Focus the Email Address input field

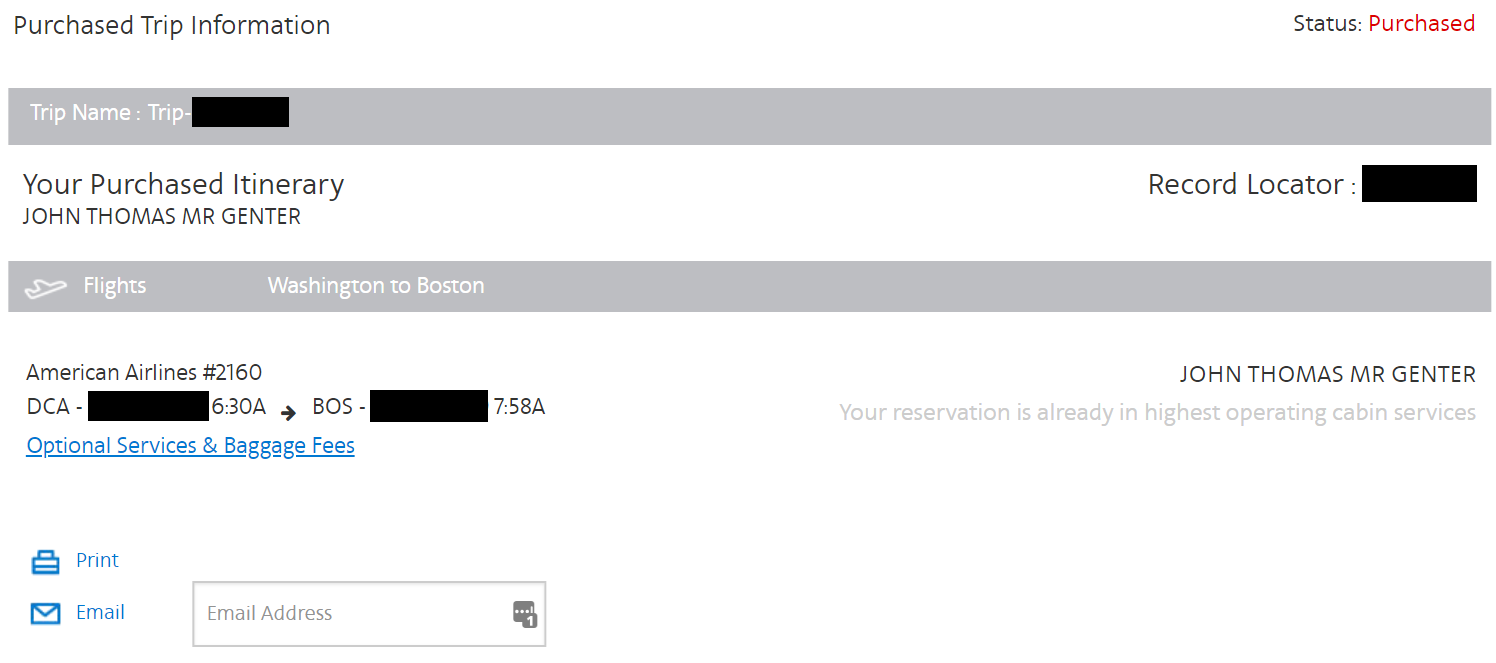point(350,613)
